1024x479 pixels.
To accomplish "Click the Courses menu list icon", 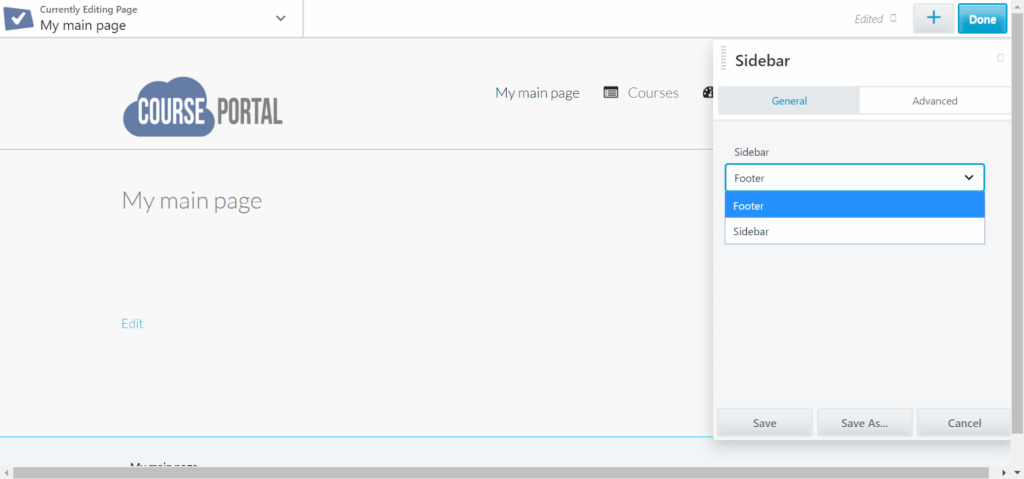I will [x=611, y=93].
